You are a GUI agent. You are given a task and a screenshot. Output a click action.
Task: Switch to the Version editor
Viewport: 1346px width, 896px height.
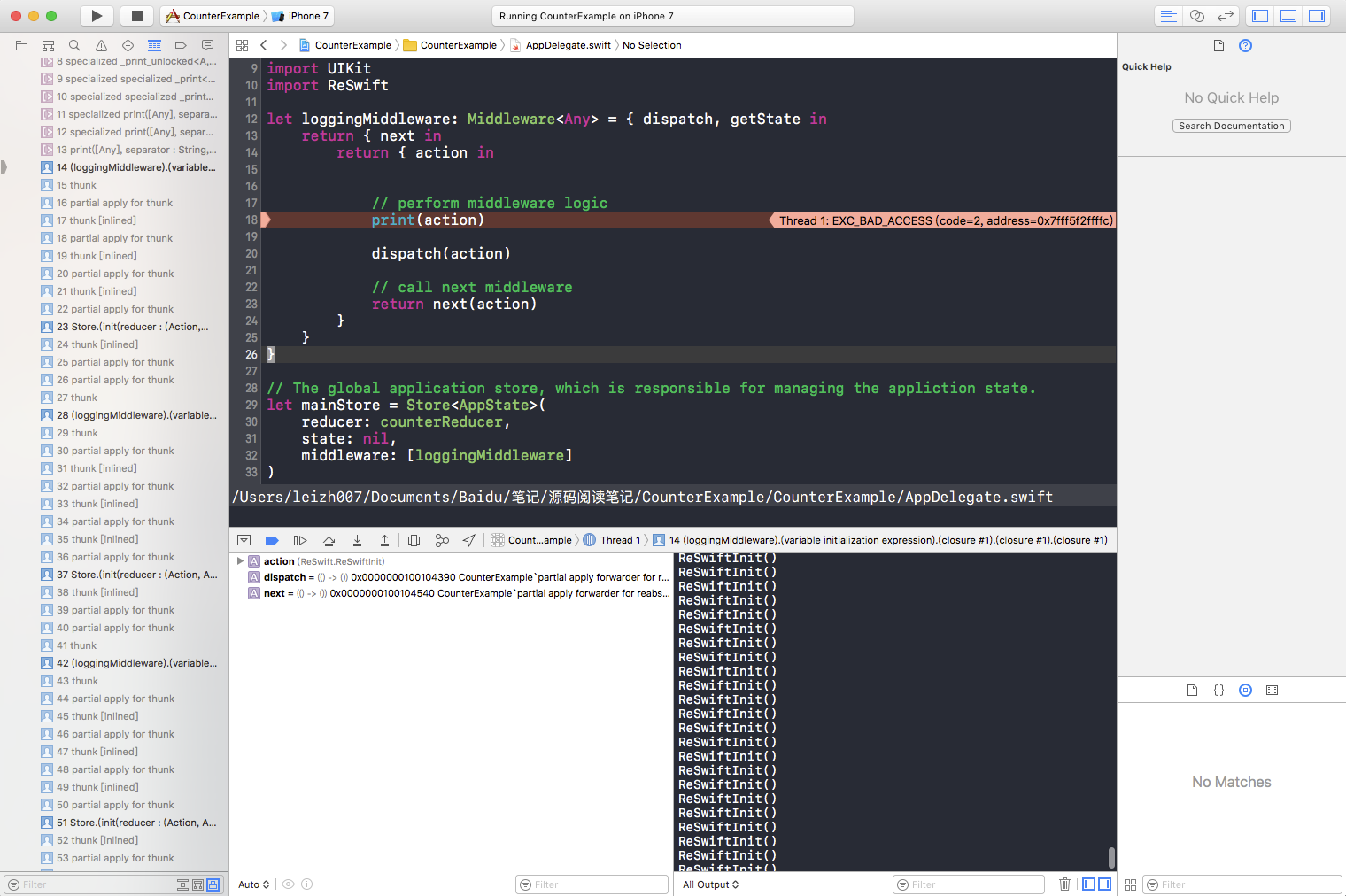point(1226,16)
